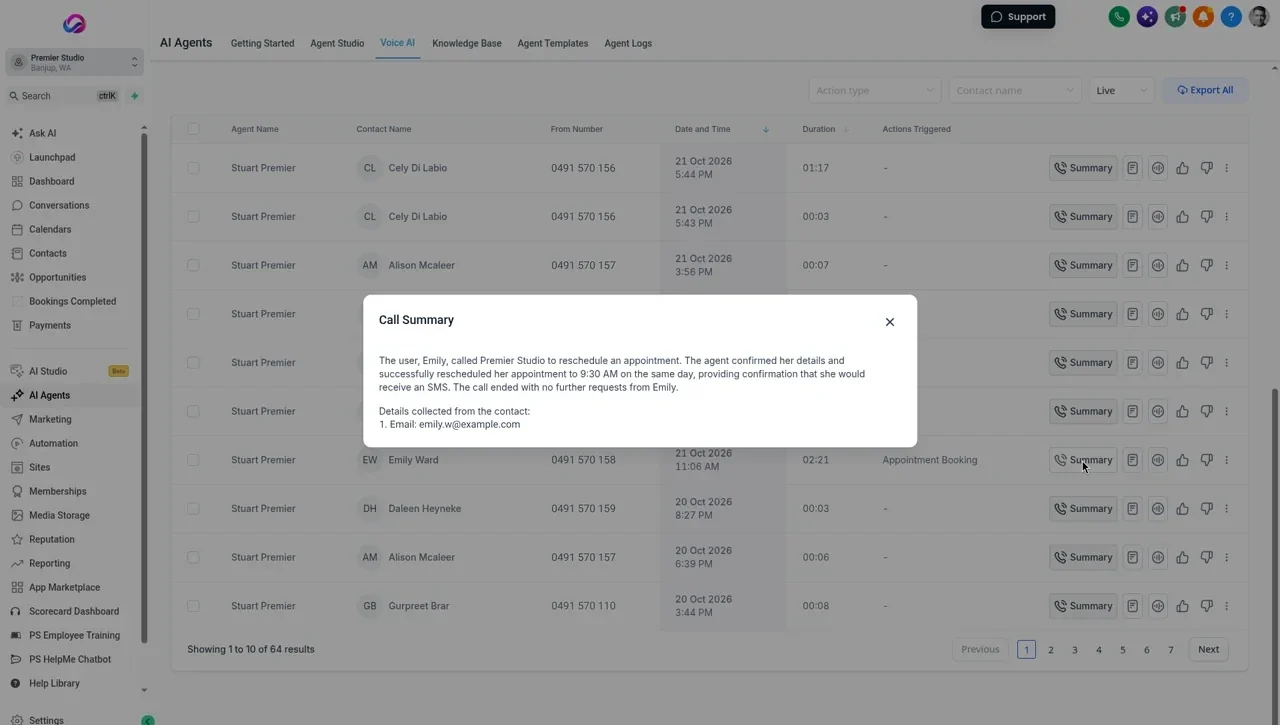1280x725 pixels.
Task: Open the Action type filter dropdown
Action: click(x=875, y=90)
